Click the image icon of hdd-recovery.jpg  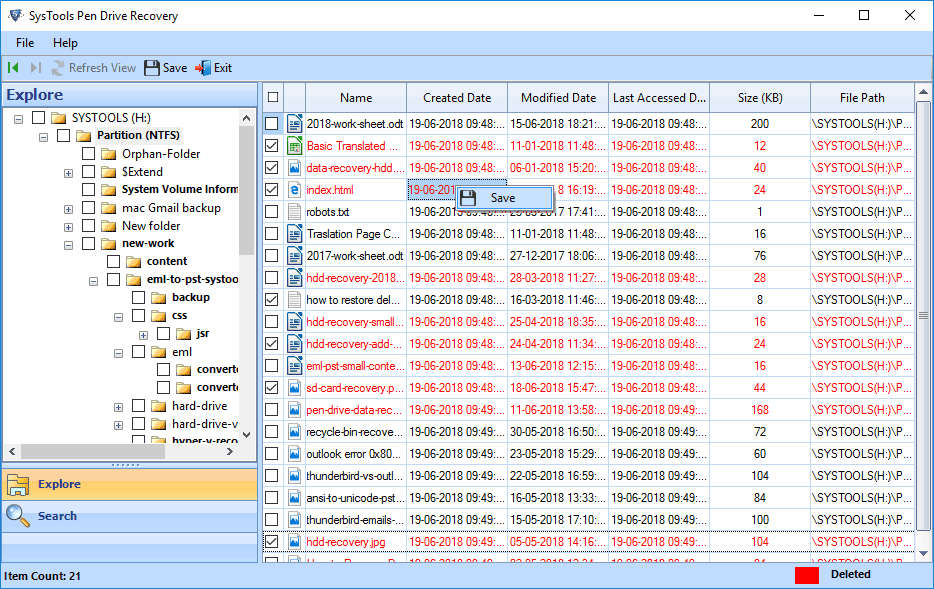294,542
